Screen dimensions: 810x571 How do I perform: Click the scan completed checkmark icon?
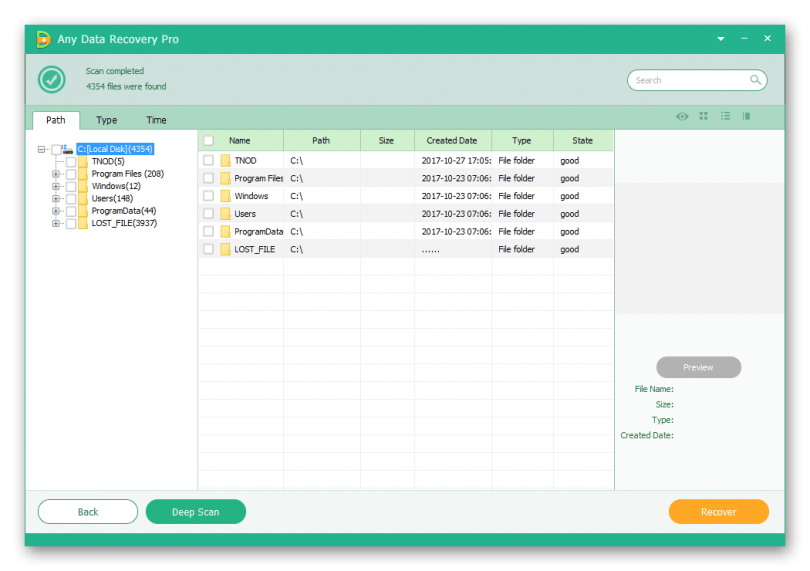52,80
